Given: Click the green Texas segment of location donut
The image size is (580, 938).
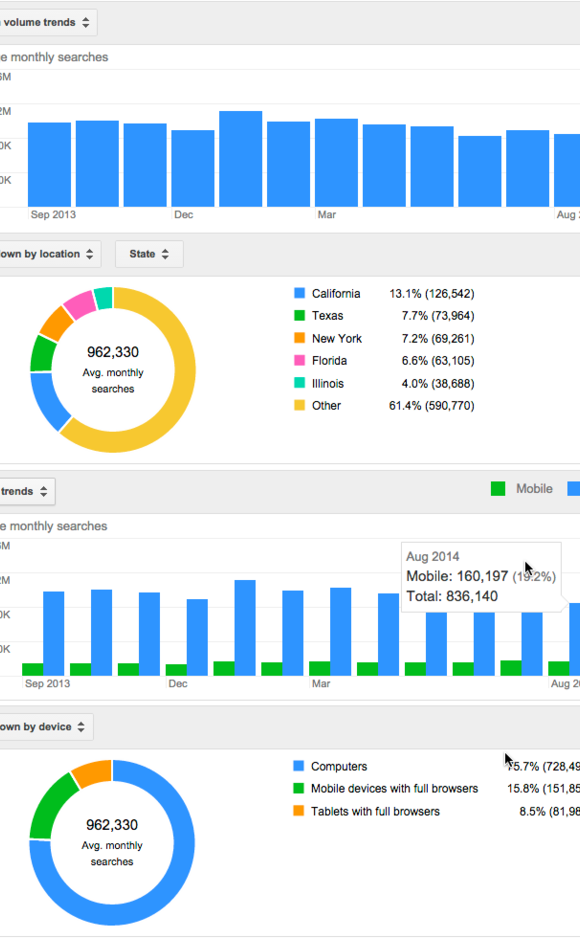Looking at the screenshot, I should (x=42, y=354).
